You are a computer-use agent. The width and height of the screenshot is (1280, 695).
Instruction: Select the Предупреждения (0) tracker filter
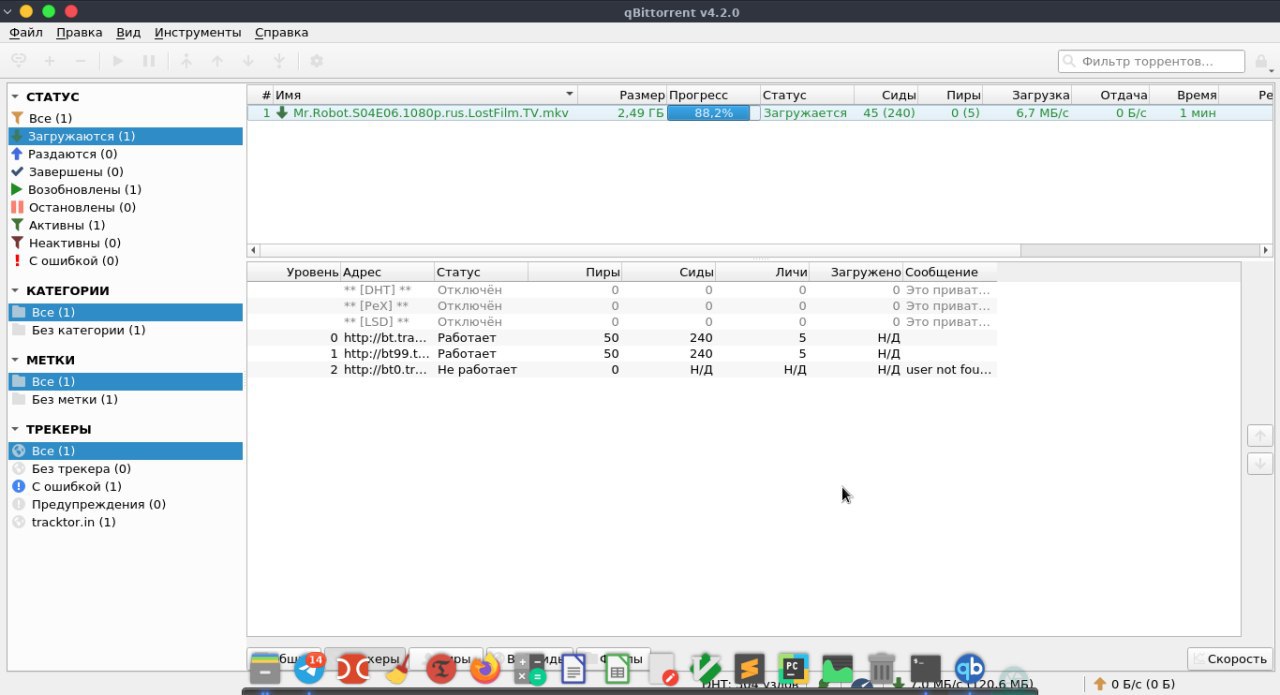click(125, 504)
